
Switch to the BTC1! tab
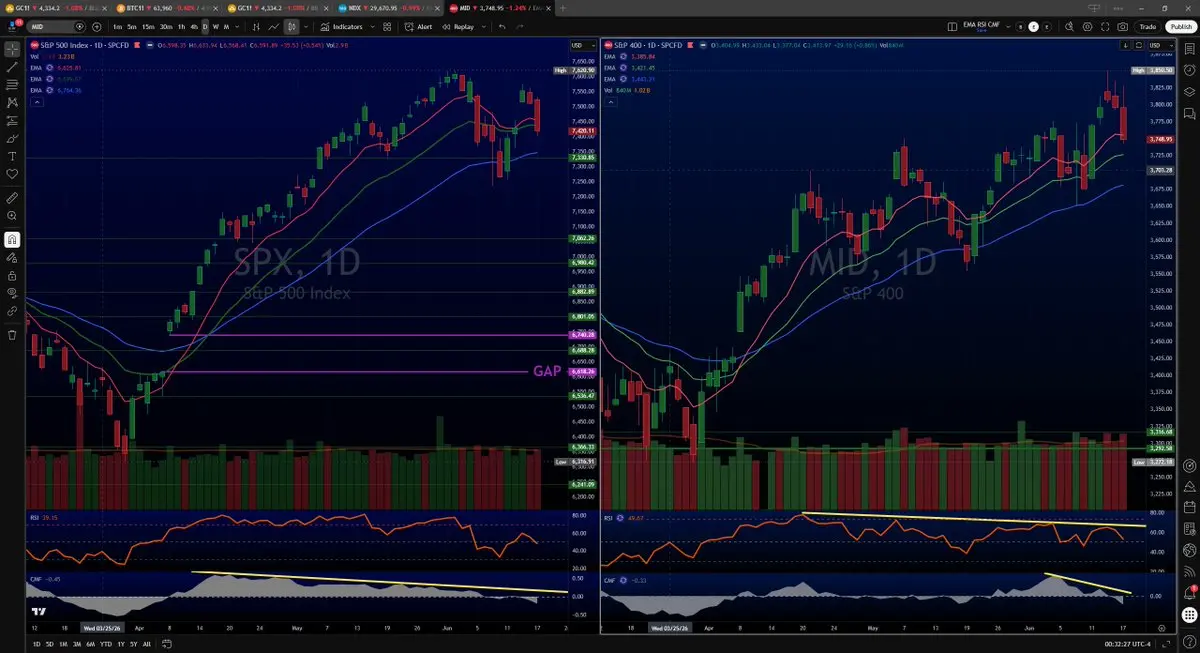[x=164, y=7]
